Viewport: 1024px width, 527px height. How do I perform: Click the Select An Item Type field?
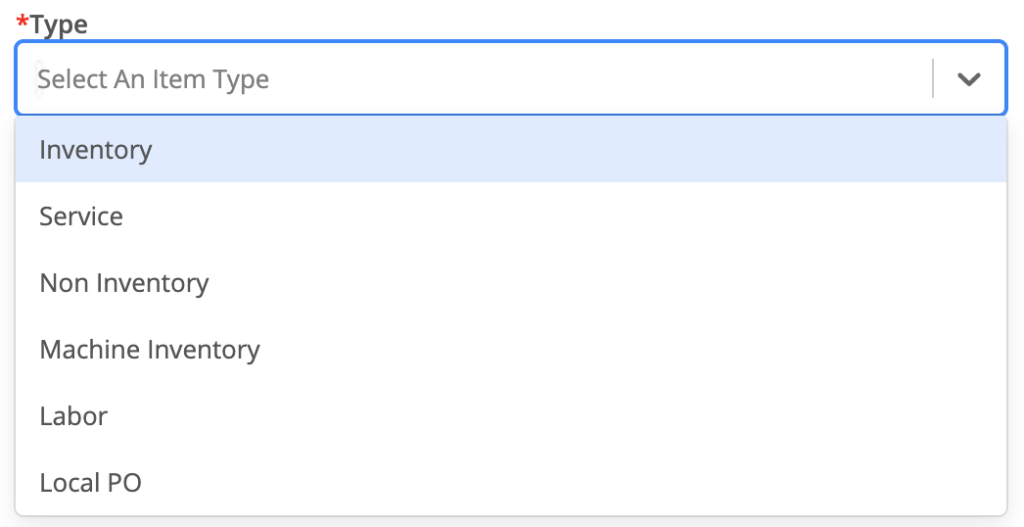click(x=153, y=79)
